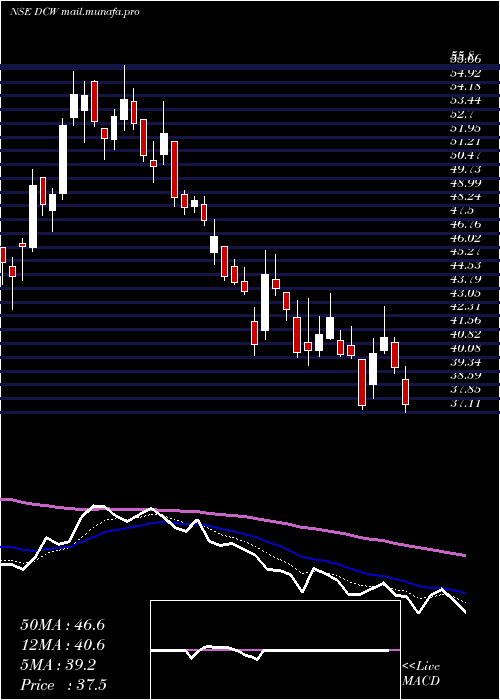The width and height of the screenshot is (500, 700).
Task: Click the last red candlestick at chart's right
Action: [405, 391]
